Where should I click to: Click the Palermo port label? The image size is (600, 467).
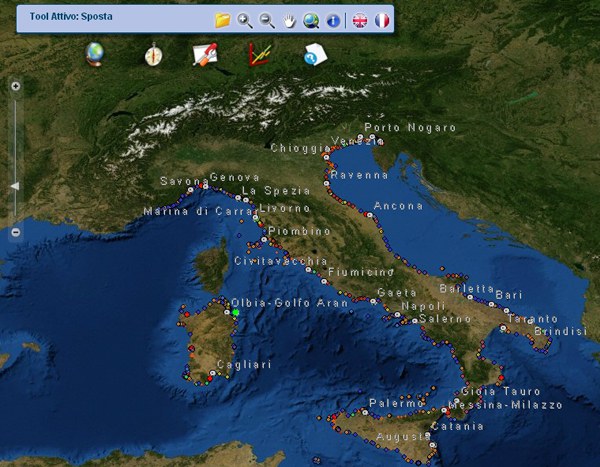point(397,403)
